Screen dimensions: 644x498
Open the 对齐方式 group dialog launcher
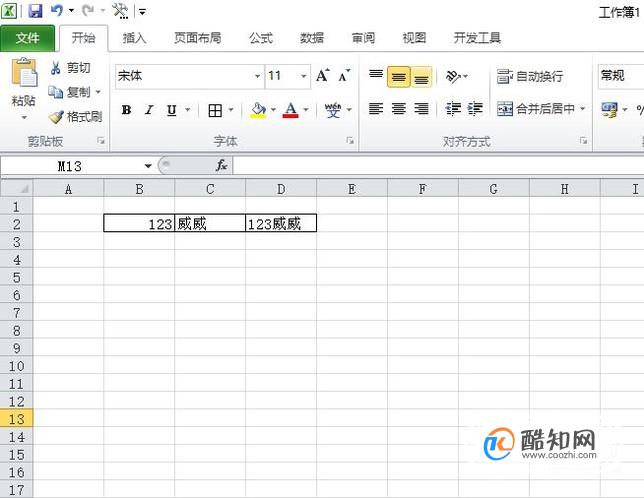point(583,141)
